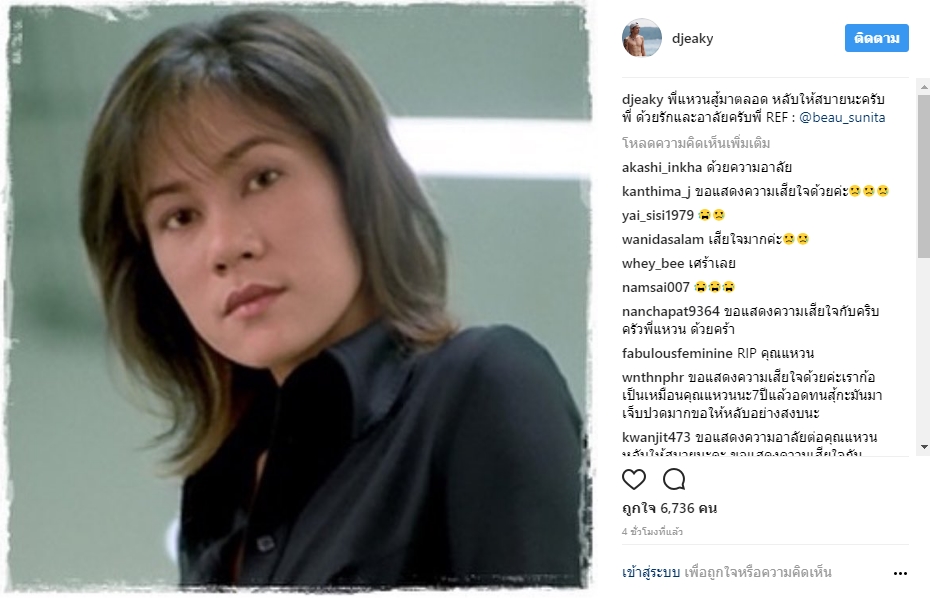Click the posted portrait photo
Viewport: 930px width, 598px height.
(298, 298)
